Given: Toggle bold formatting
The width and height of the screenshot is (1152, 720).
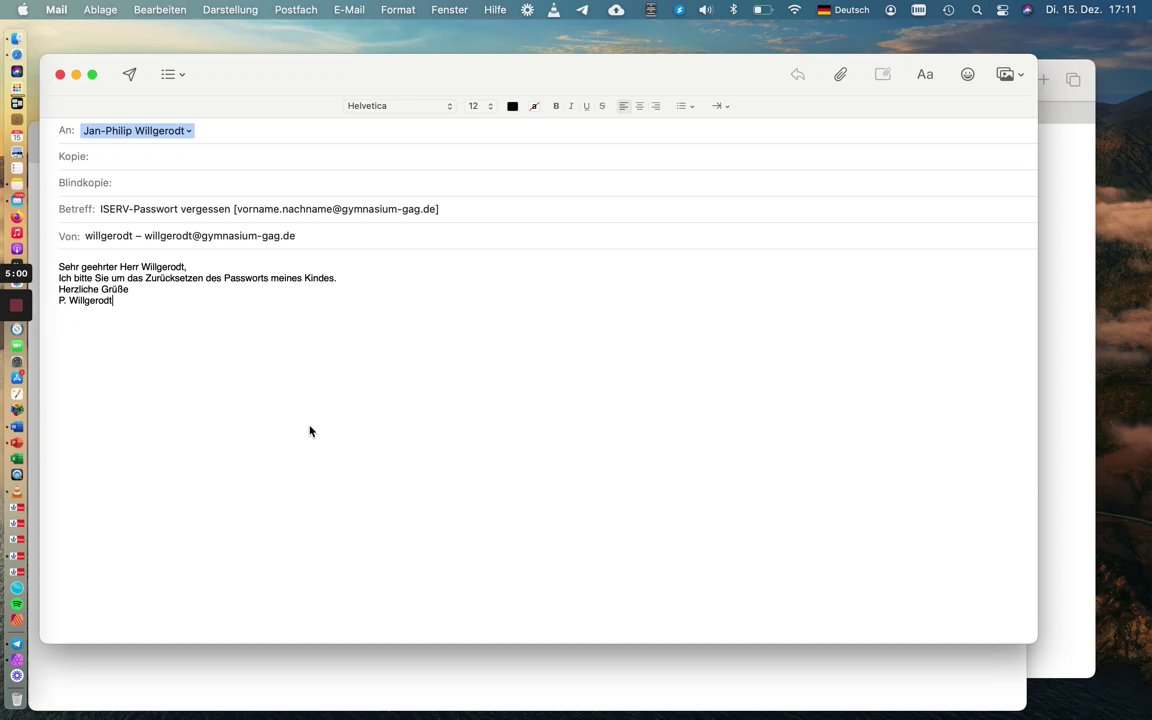Looking at the screenshot, I should [556, 107].
